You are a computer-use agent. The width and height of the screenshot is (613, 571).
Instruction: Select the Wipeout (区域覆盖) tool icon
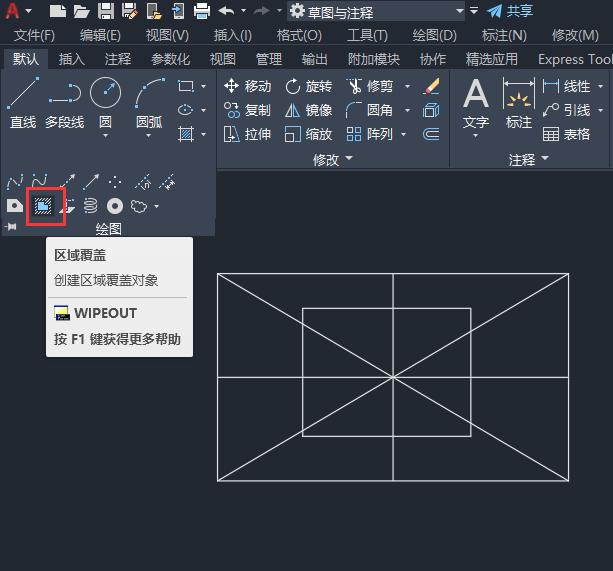(43, 206)
